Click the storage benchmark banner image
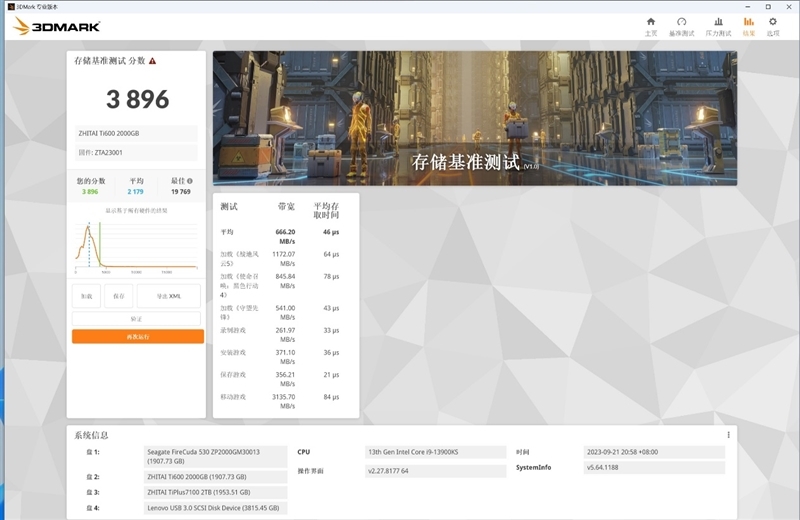Image resolution: width=800 pixels, height=520 pixels. 475,118
